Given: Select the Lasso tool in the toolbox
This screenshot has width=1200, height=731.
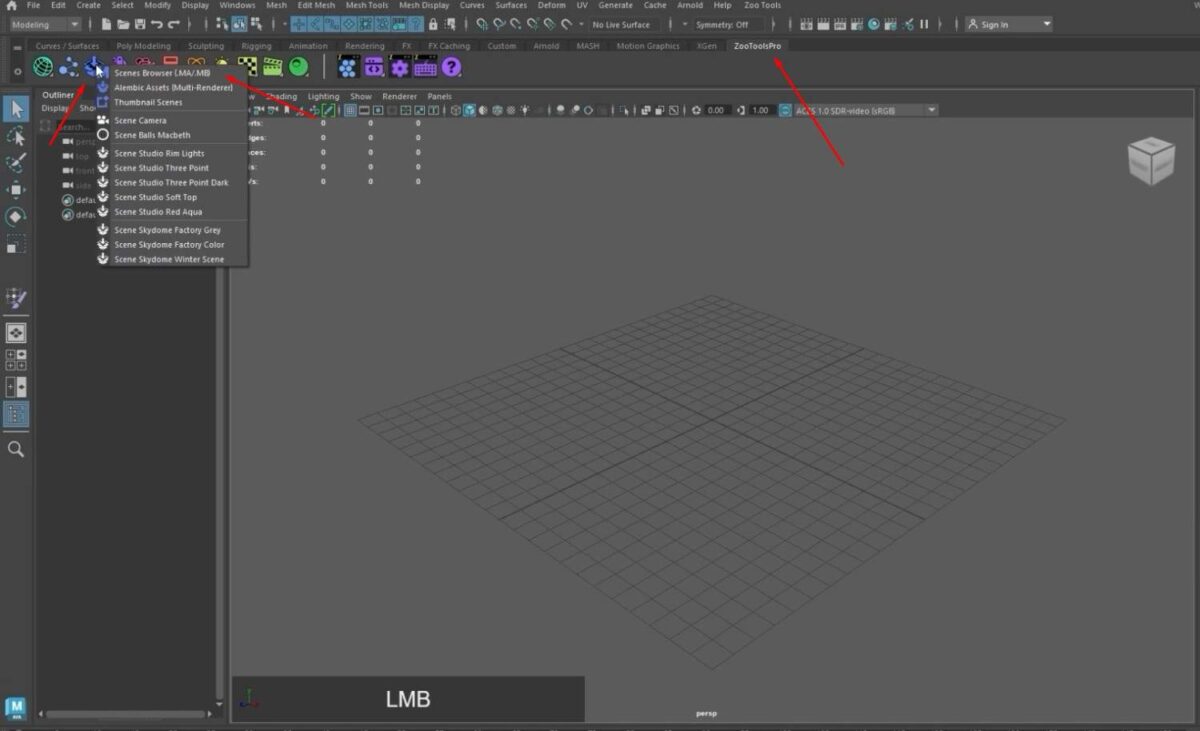Looking at the screenshot, I should (x=14, y=136).
